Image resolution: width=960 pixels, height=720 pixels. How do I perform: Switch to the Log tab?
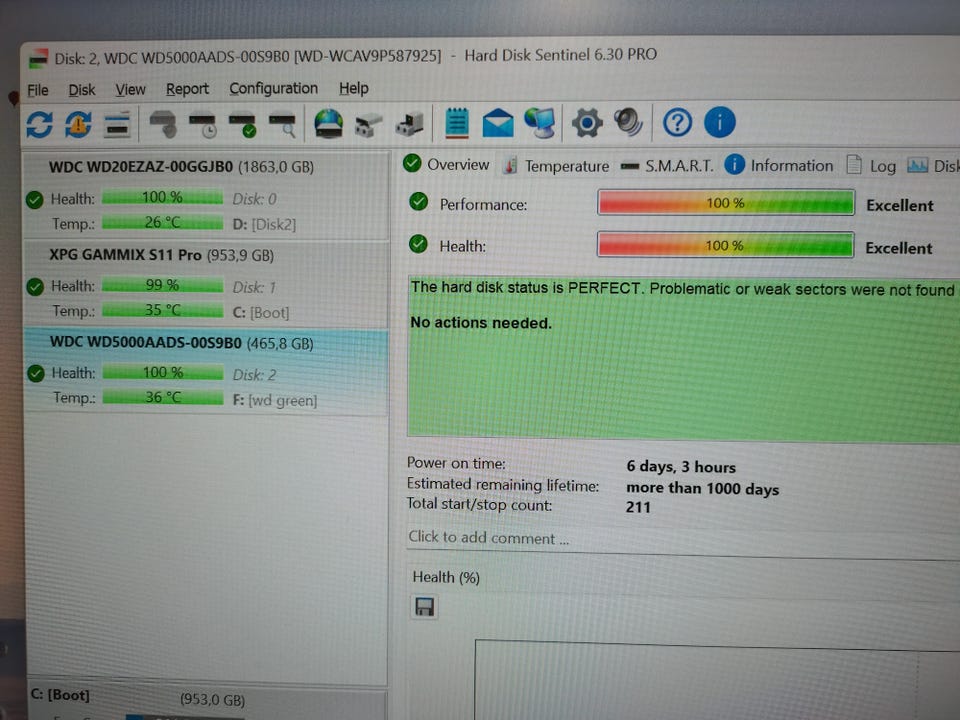[871, 165]
